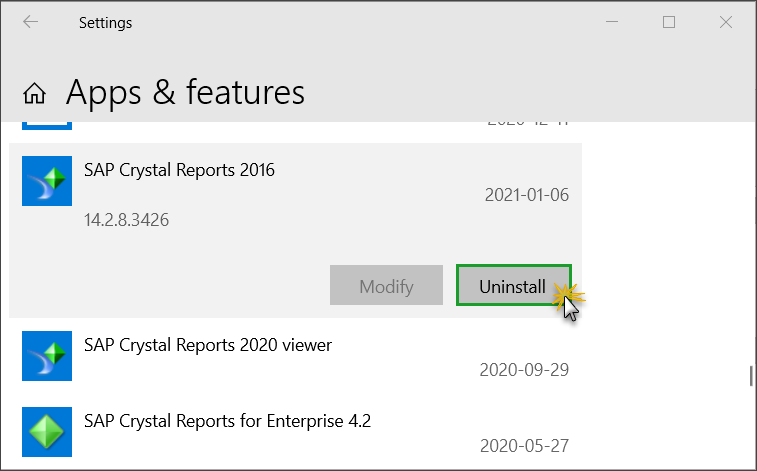Grab the vertical scrollbar thumb of the apps list
This screenshot has height=471, width=757.
click(751, 375)
